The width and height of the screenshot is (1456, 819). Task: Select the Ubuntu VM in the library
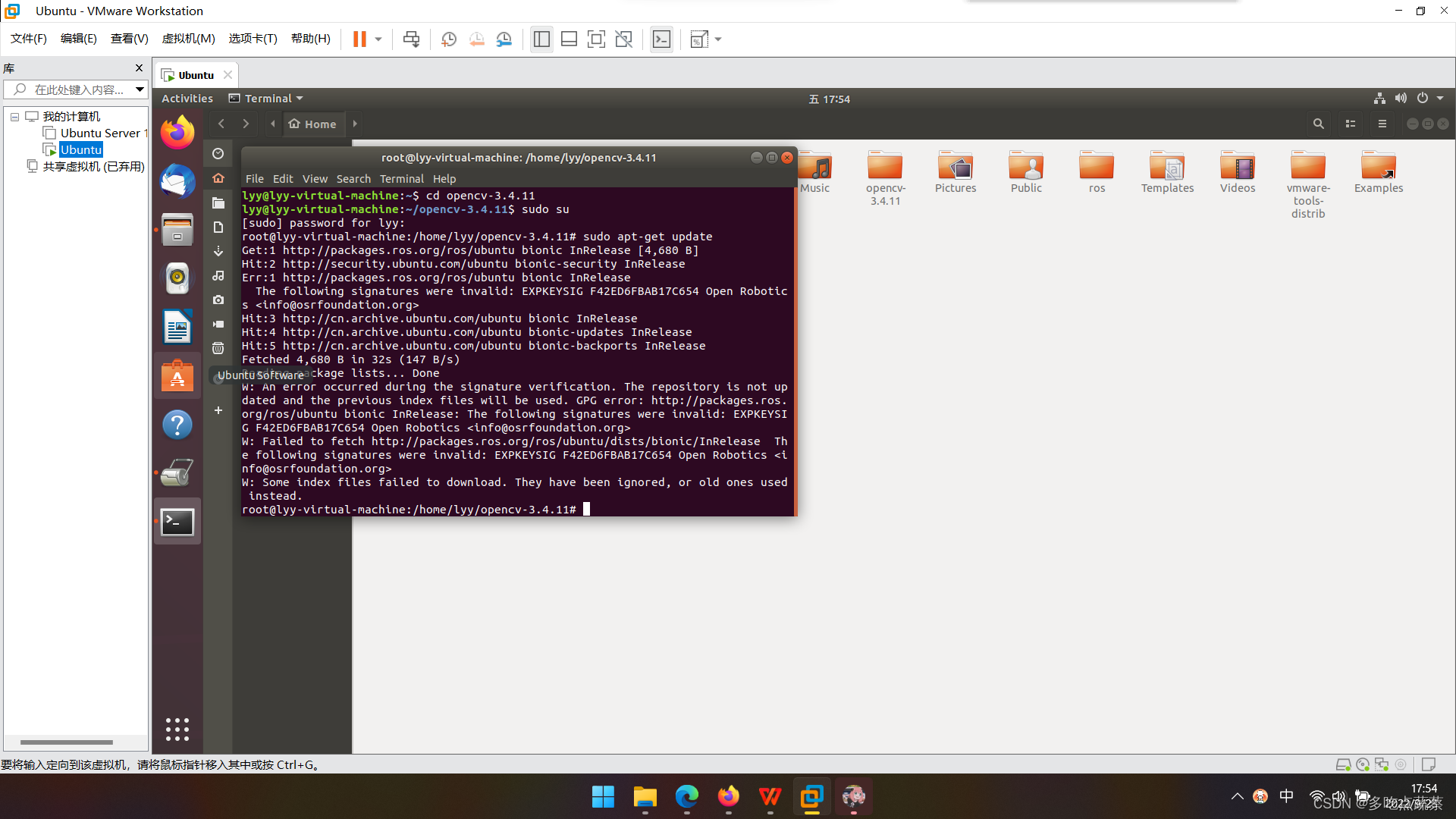(x=81, y=150)
